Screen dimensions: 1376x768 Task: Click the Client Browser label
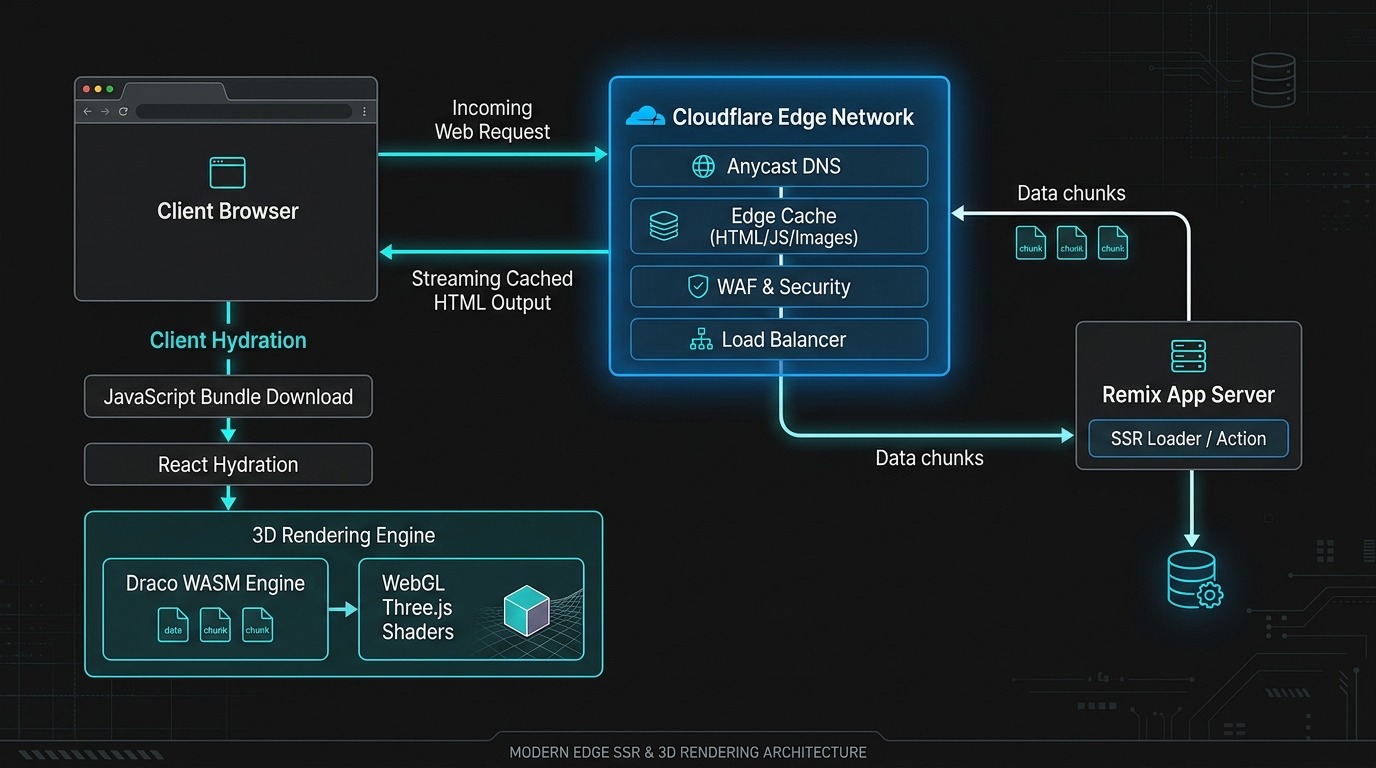click(228, 211)
